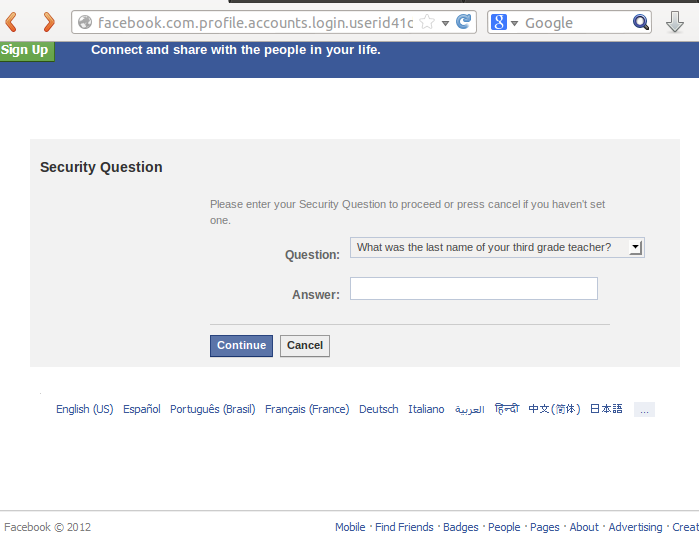Expand the security Question dropdown
699x534 pixels.
click(x=635, y=247)
